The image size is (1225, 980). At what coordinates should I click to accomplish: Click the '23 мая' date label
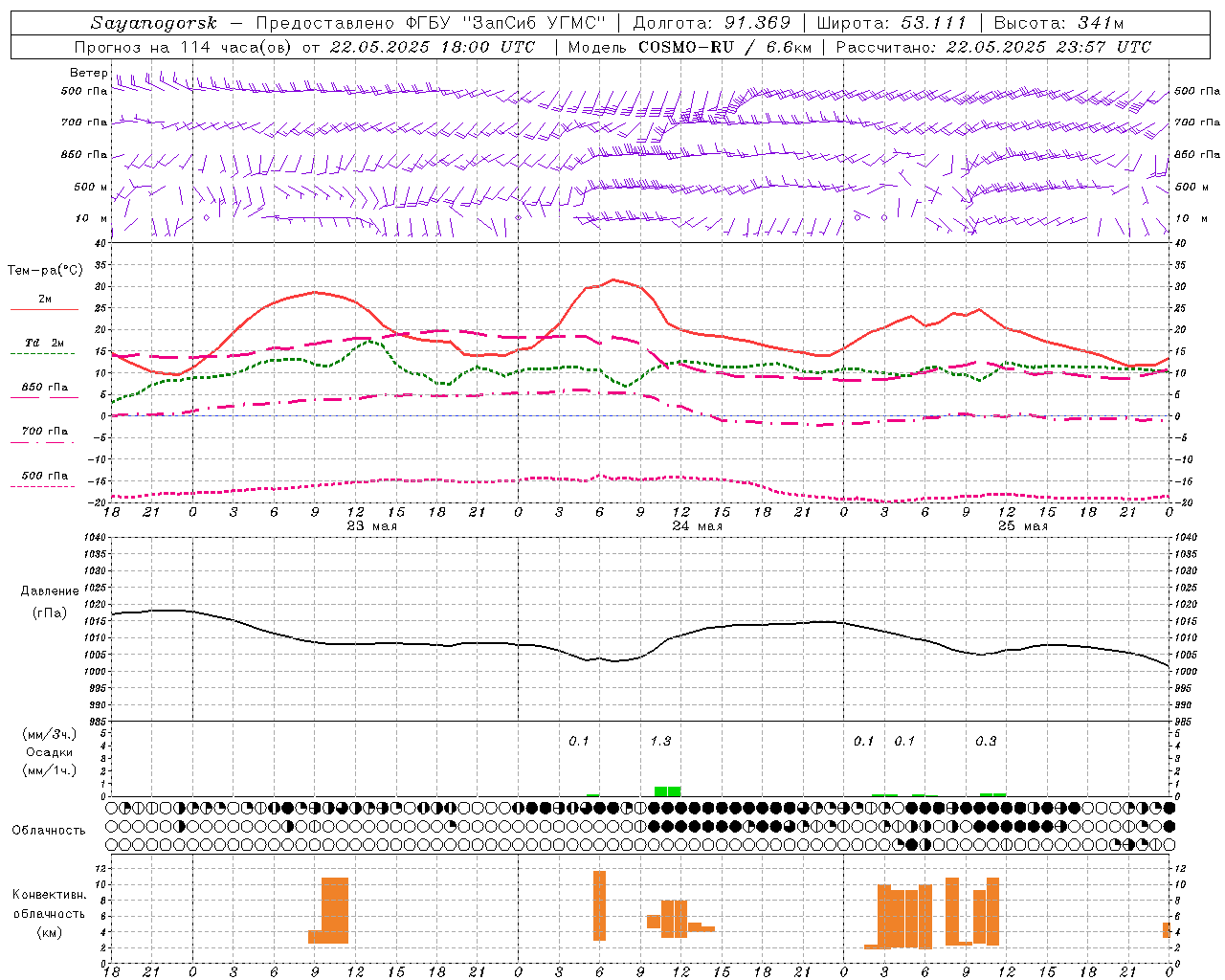[371, 526]
